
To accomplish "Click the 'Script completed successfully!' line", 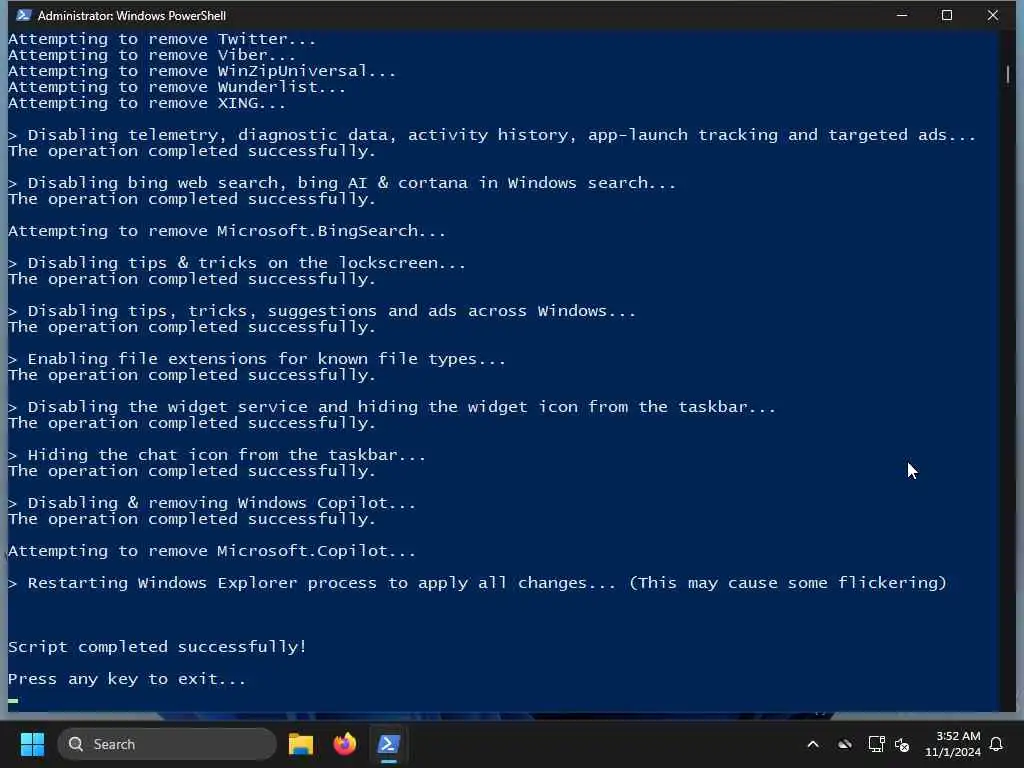I will tap(157, 647).
